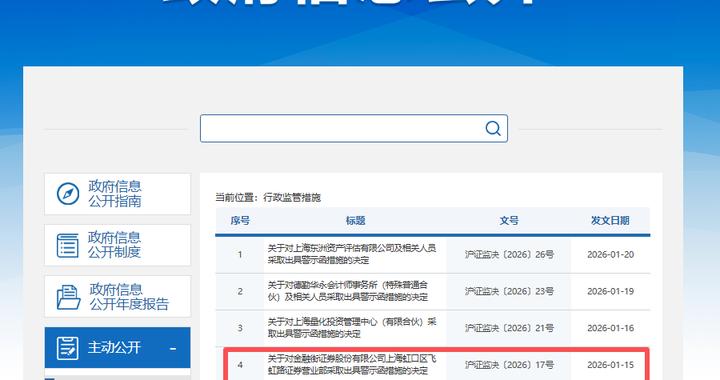Click date 2026-01-15
Screen dimensions: 720x380
610,365
